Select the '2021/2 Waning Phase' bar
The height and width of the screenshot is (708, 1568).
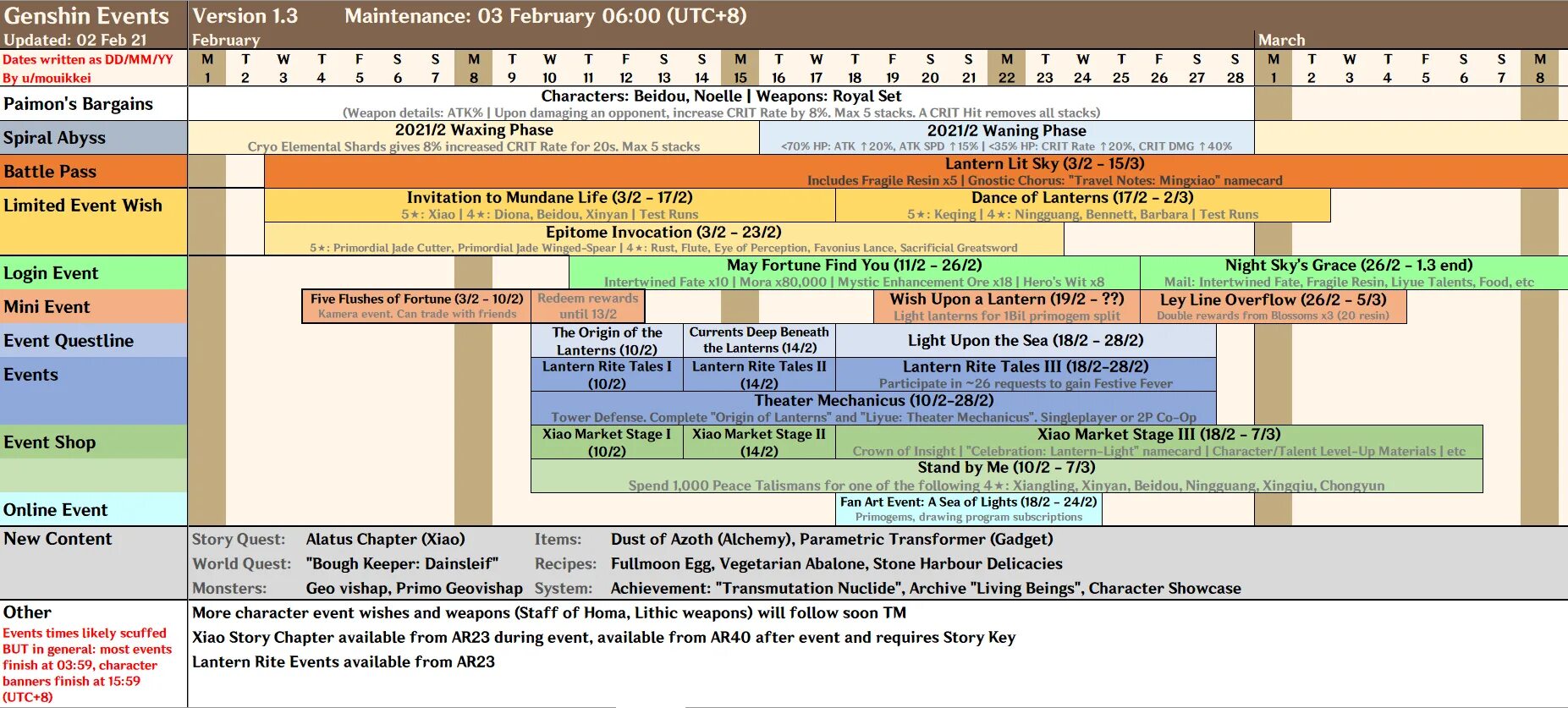(1007, 137)
